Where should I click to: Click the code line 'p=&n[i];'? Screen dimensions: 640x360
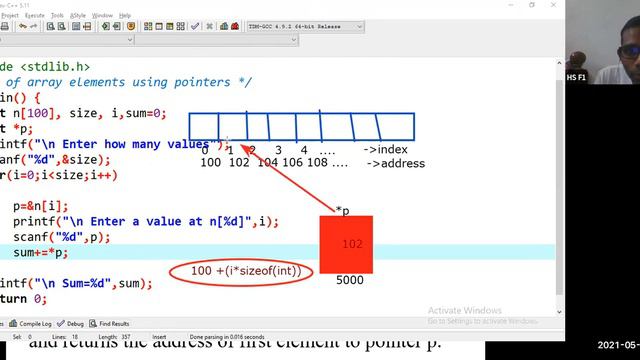40,206
